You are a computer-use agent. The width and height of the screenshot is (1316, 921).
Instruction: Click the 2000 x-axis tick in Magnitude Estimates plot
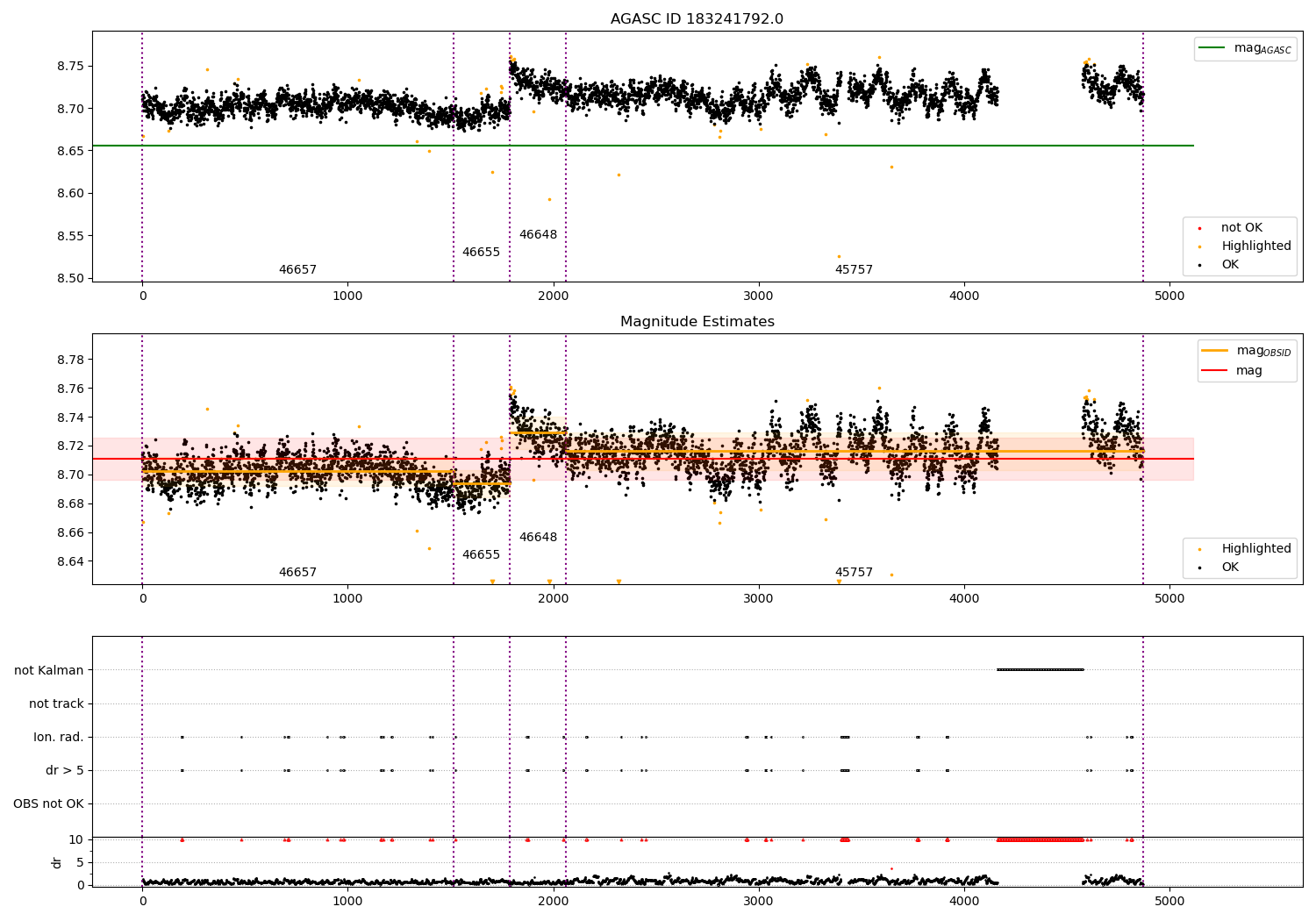click(x=554, y=599)
